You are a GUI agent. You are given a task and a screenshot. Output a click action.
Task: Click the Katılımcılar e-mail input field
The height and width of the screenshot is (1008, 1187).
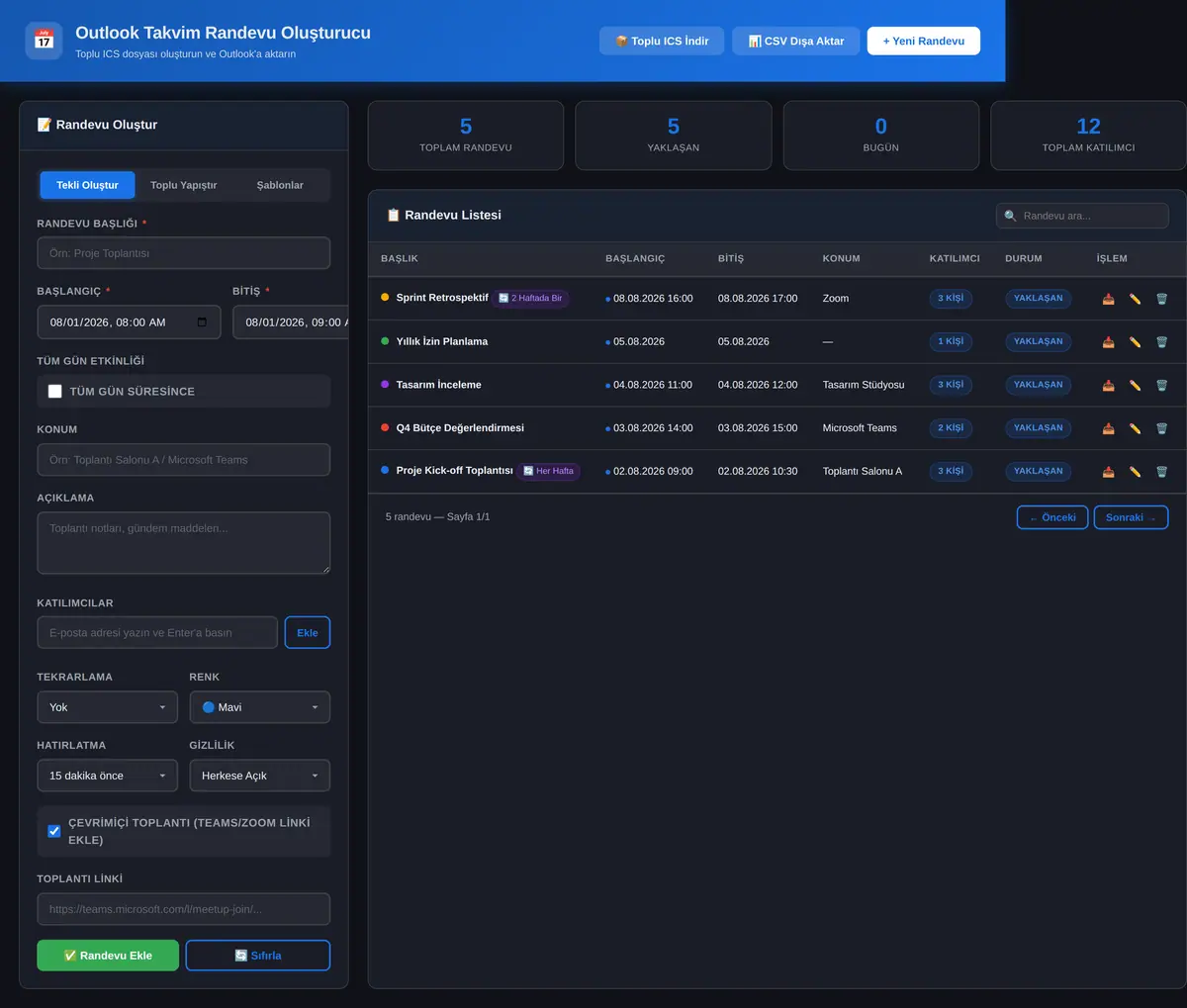pyautogui.click(x=157, y=633)
